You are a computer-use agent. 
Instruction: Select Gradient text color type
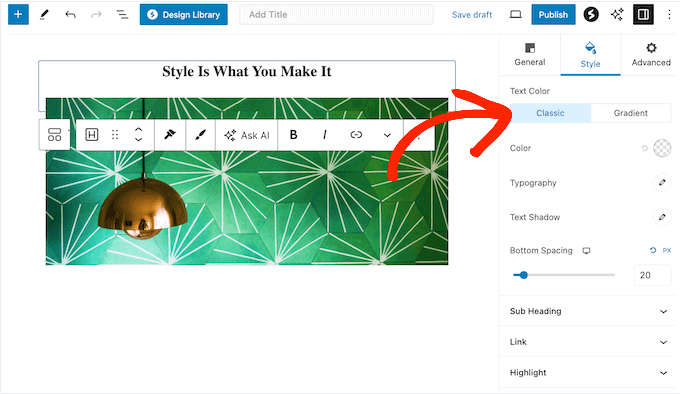(x=631, y=113)
